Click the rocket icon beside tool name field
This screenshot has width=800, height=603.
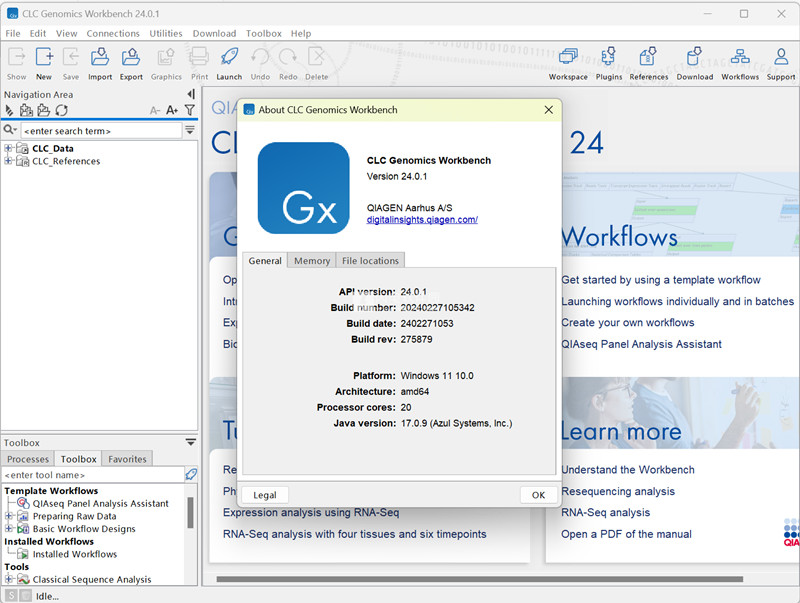coord(191,474)
